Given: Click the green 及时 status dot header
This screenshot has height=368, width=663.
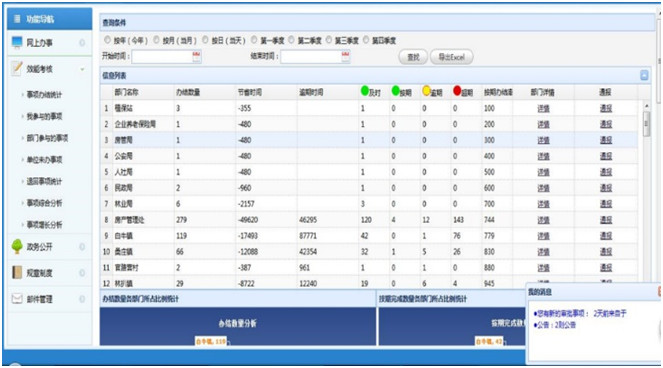Looking at the screenshot, I should (364, 91).
